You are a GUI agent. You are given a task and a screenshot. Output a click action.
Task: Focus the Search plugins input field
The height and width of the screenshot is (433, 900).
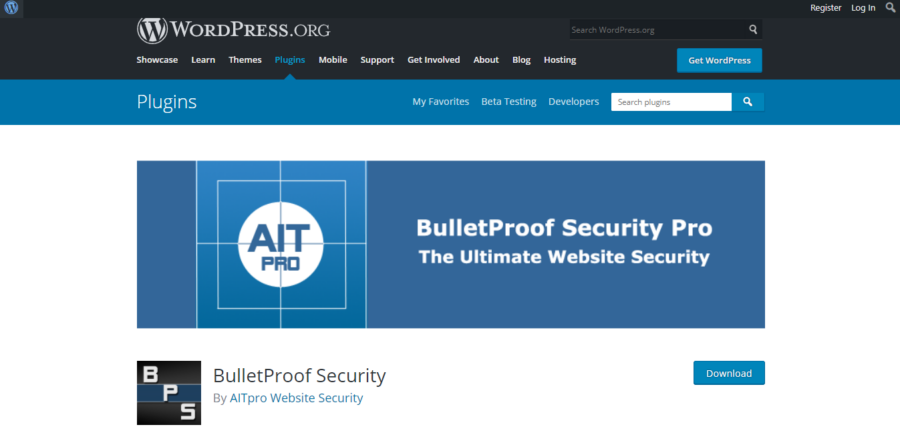coord(672,102)
